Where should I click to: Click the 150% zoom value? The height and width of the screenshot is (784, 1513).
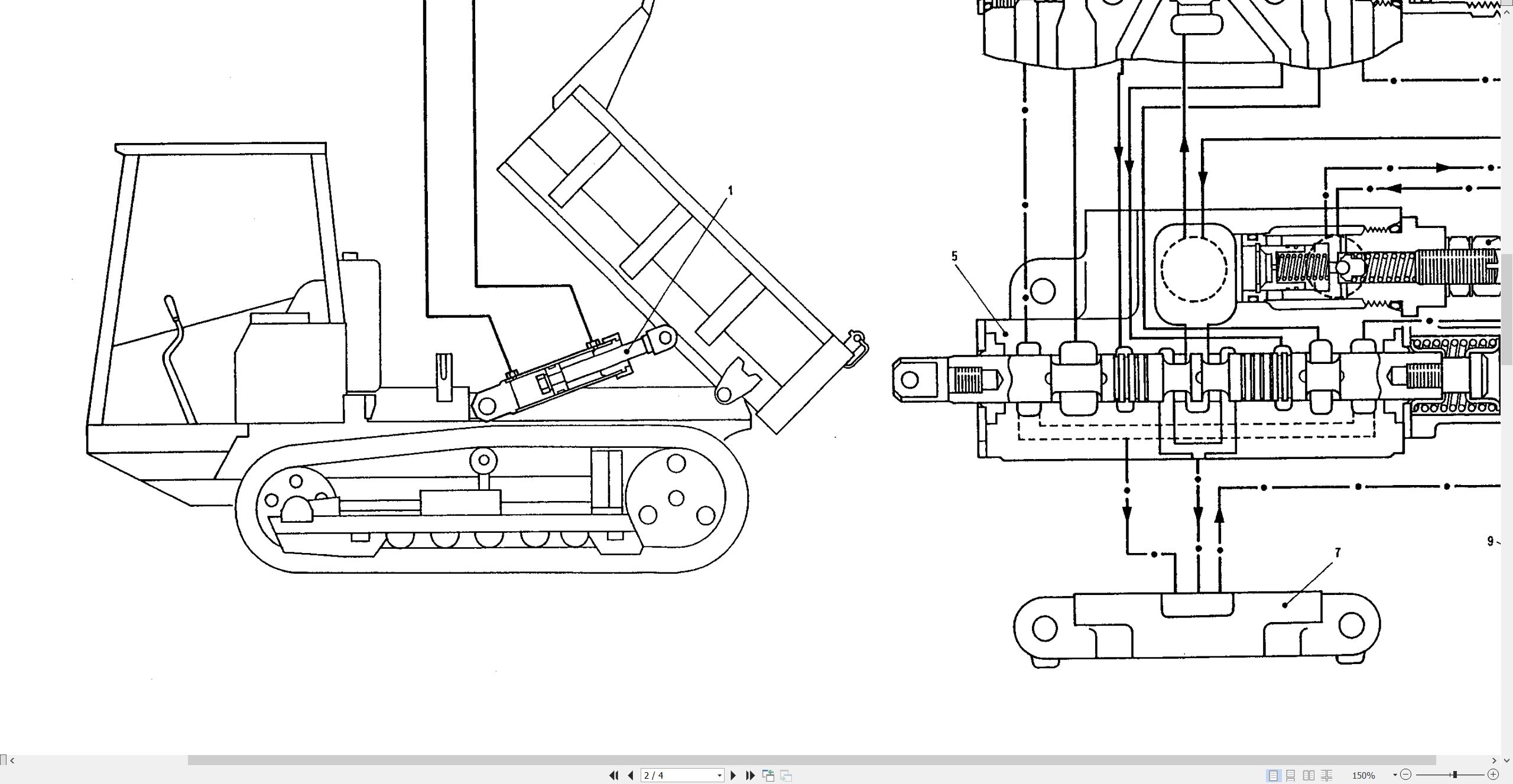coord(1363,775)
